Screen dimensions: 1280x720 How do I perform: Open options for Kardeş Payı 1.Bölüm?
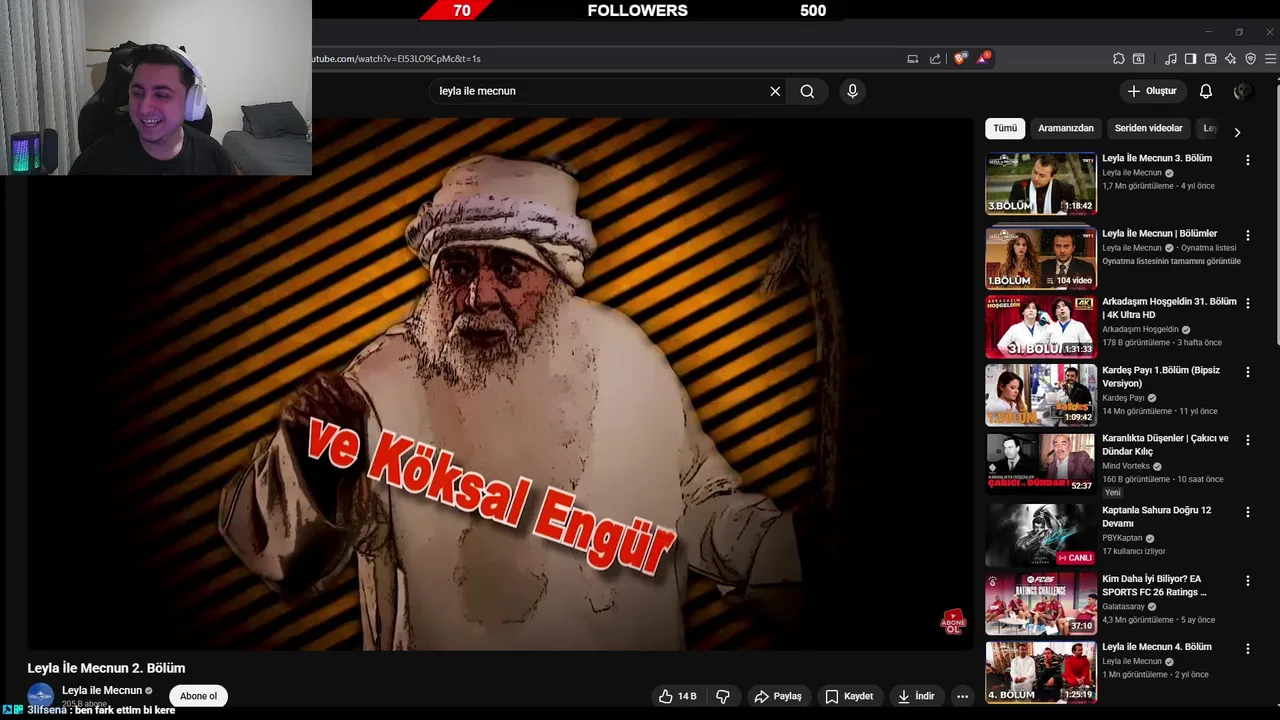[x=1247, y=372]
